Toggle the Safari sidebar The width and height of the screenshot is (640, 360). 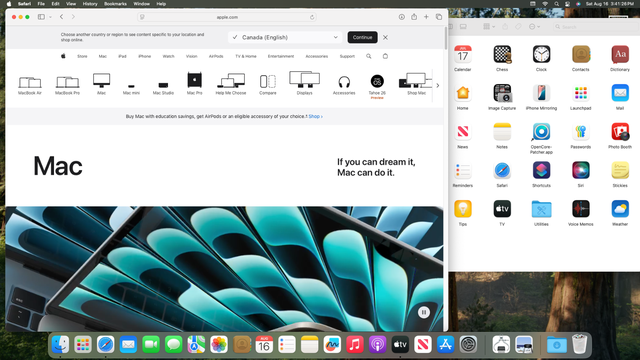point(41,17)
